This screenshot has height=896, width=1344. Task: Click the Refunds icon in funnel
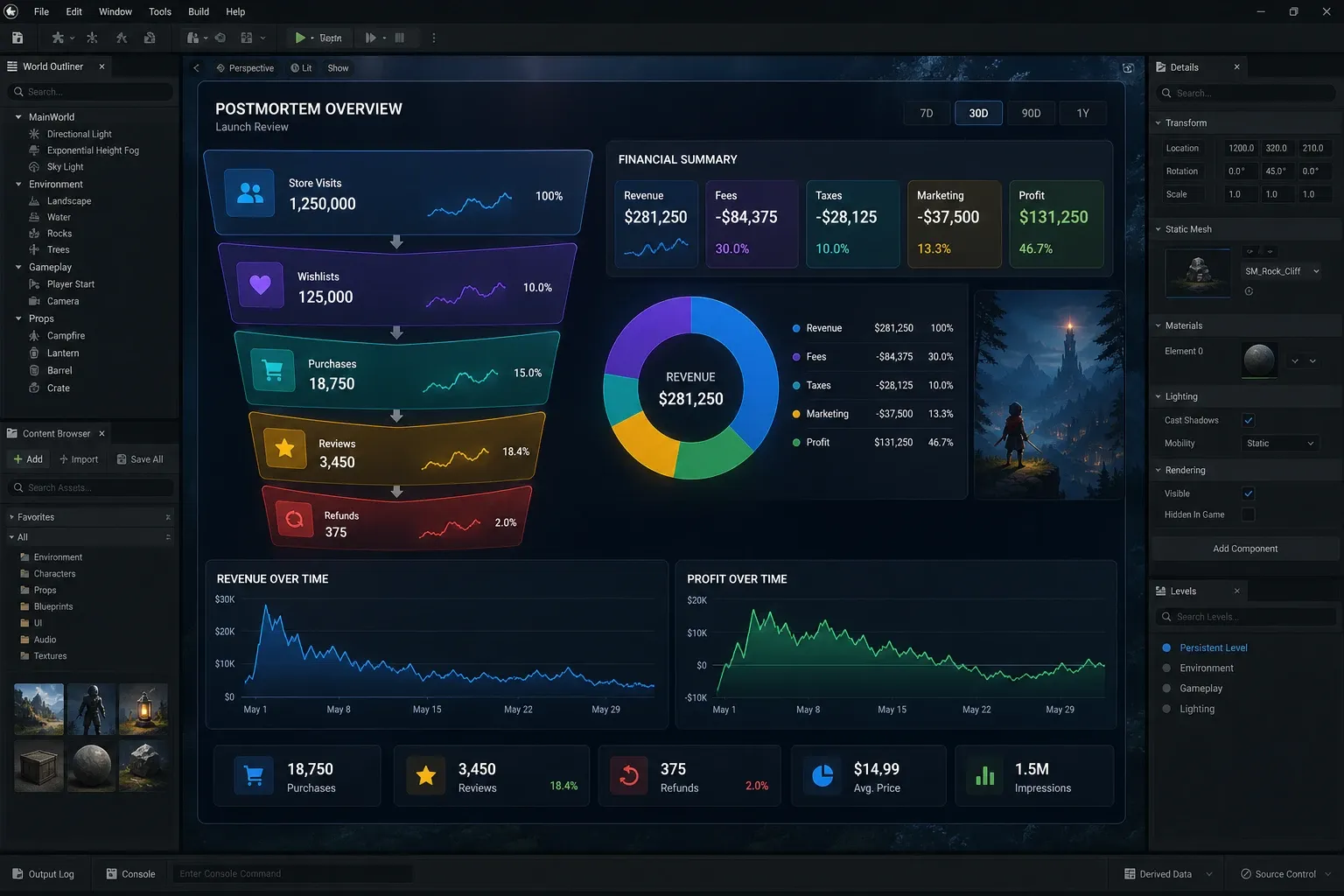pyautogui.click(x=295, y=520)
